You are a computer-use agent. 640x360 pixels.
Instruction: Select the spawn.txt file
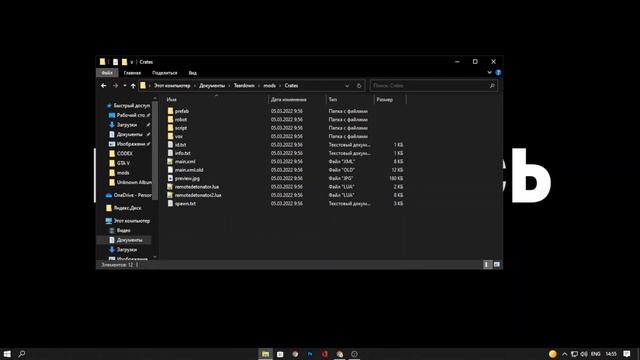[x=185, y=203]
